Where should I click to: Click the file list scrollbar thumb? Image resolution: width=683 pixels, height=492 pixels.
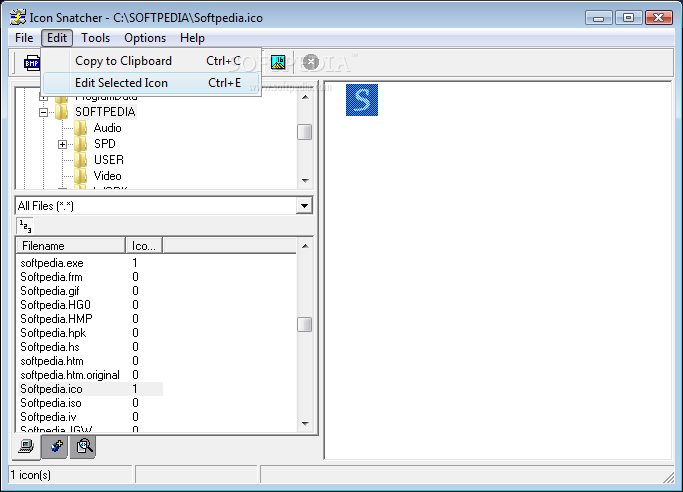tap(304, 324)
